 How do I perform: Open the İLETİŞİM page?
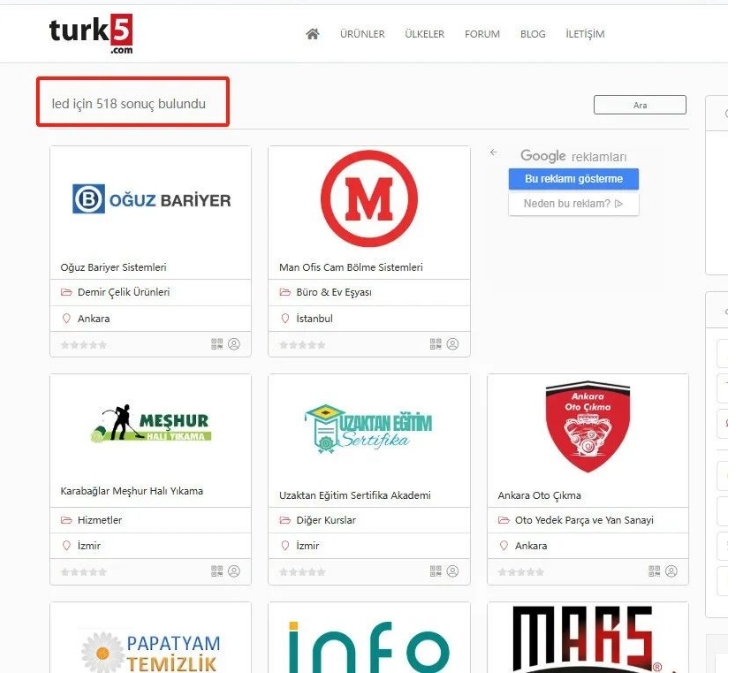(585, 34)
